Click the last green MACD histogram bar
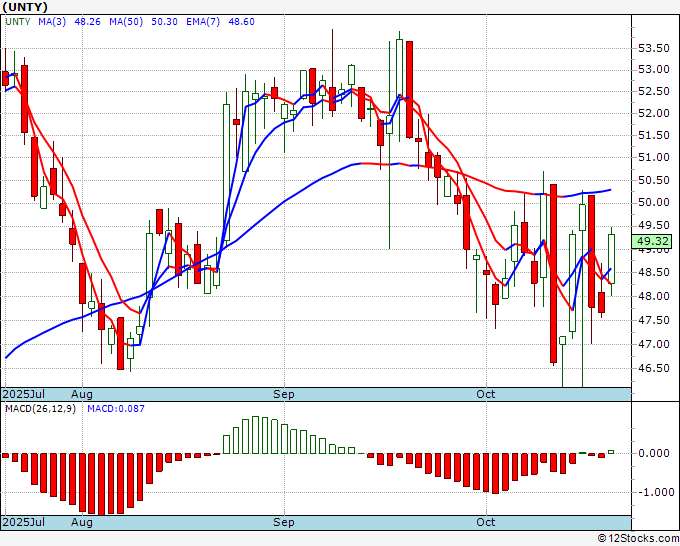Image resolution: width=680 pixels, height=546 pixels. coord(611,452)
